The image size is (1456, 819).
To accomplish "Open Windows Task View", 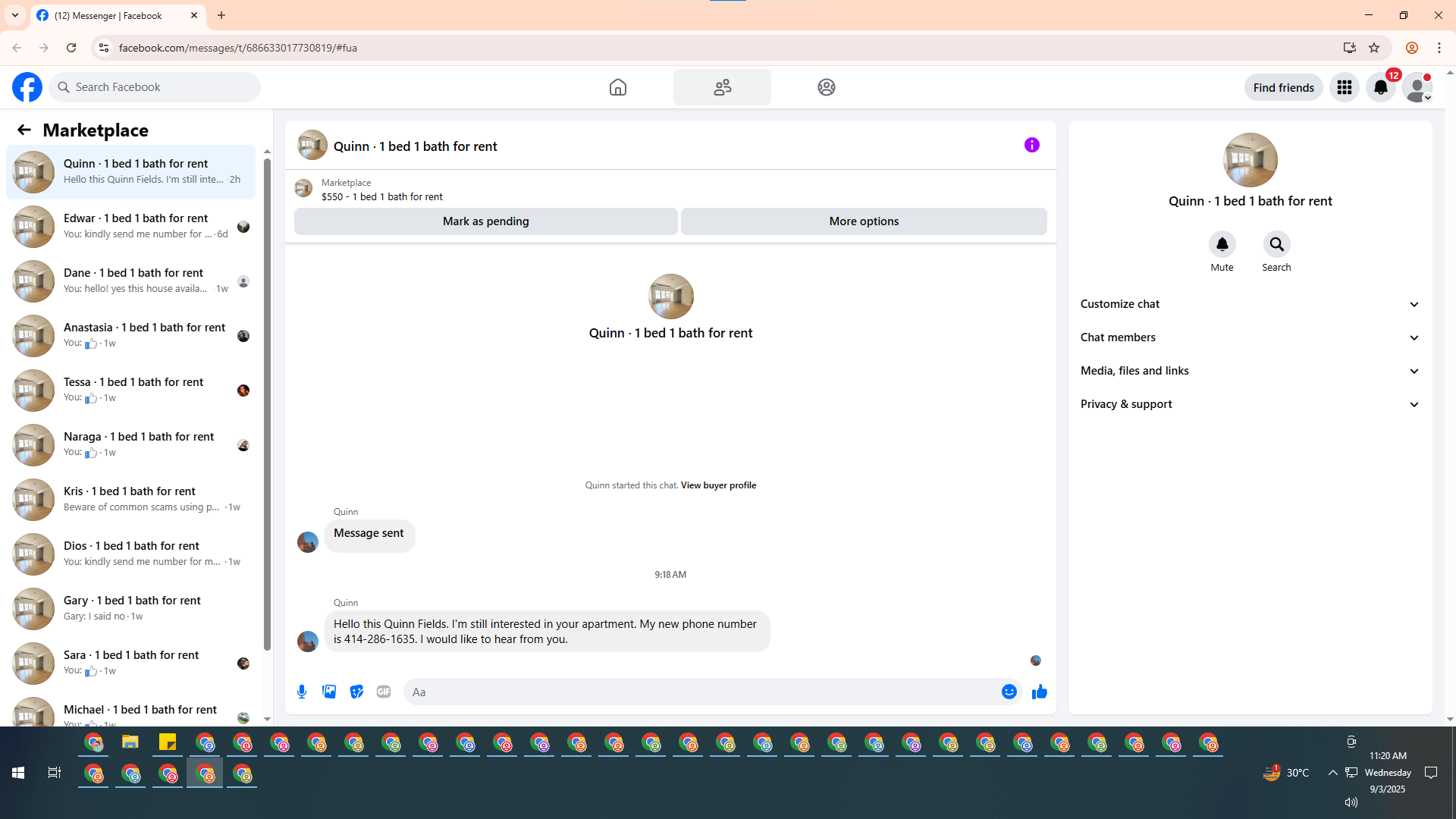I will (55, 773).
